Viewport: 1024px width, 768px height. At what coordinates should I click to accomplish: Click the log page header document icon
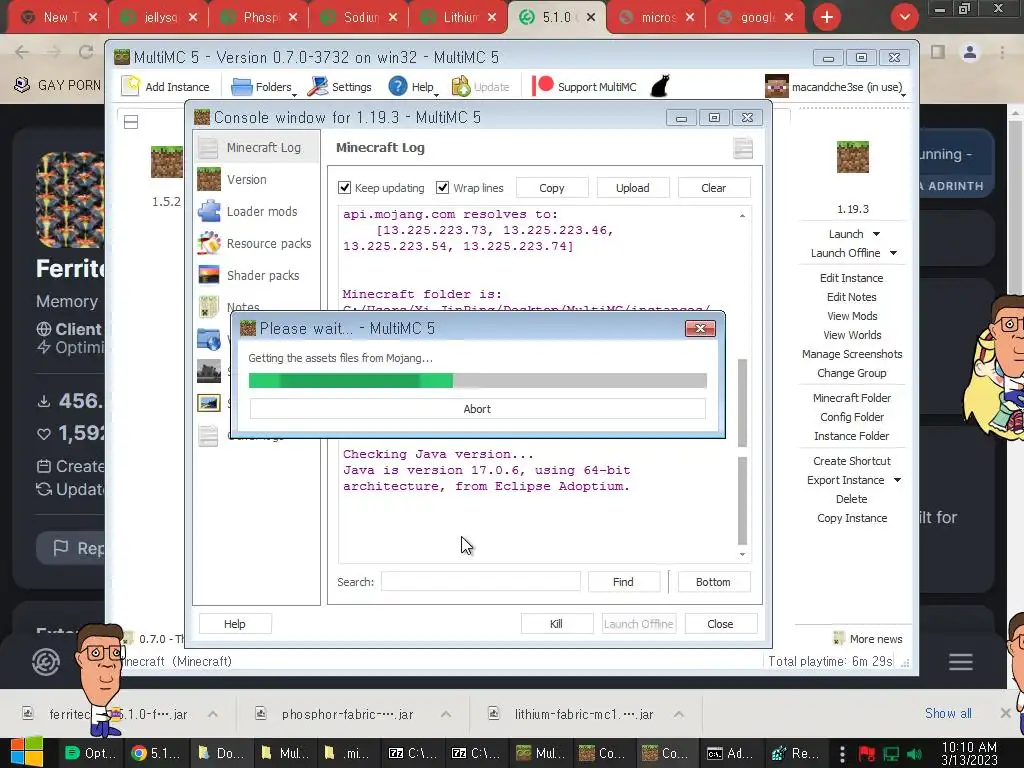[743, 148]
